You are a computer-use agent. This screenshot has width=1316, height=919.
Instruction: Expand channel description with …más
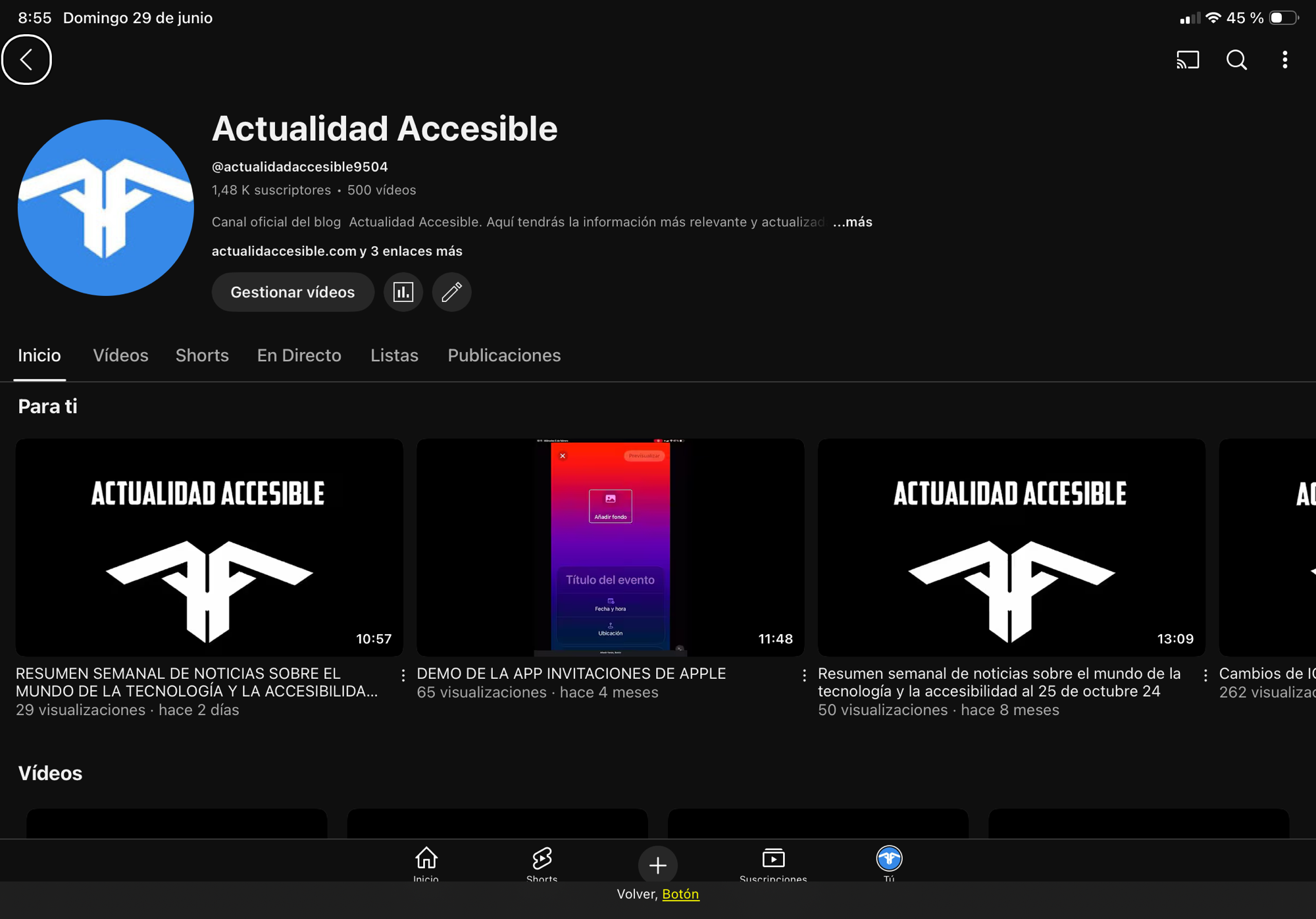pos(852,222)
